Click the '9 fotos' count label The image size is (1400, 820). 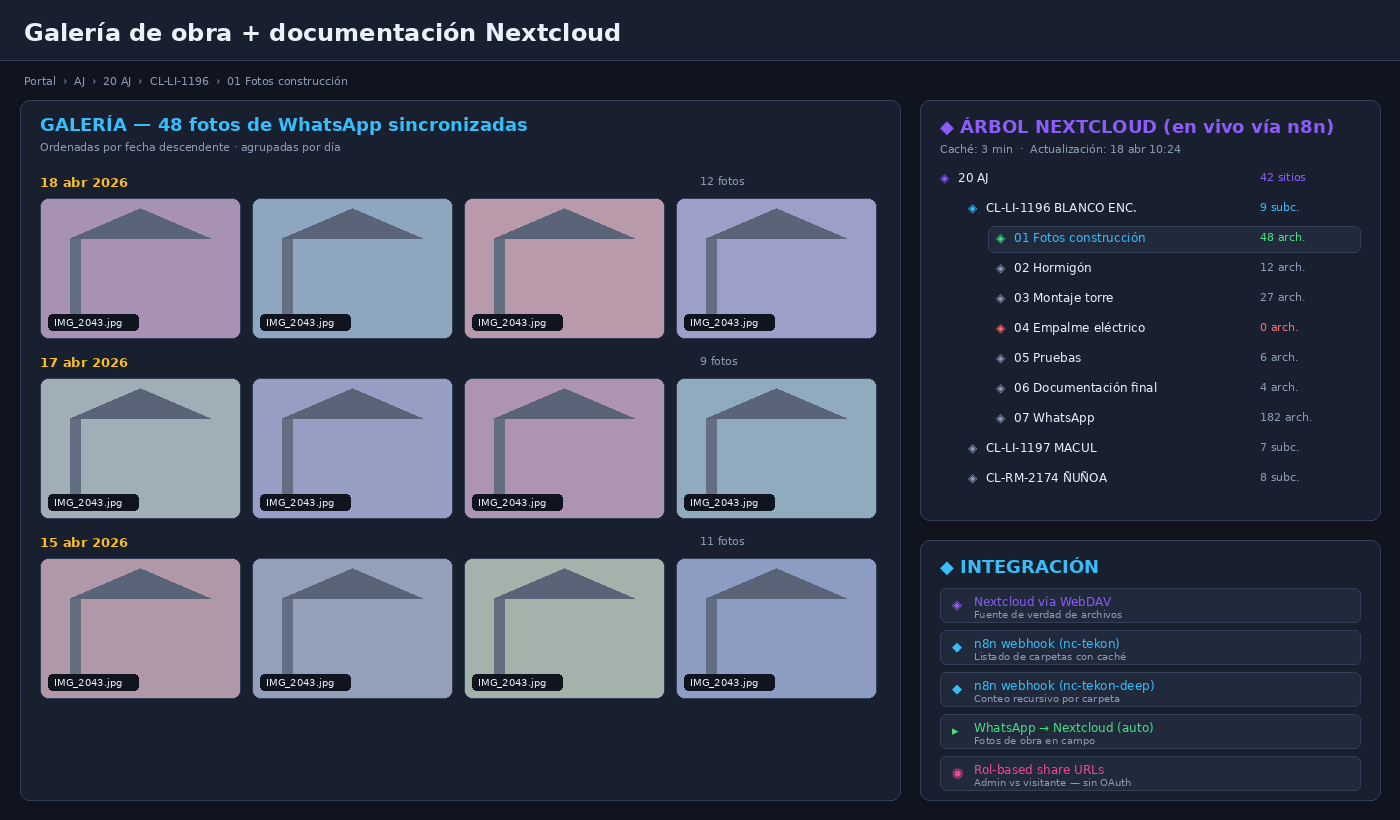tap(719, 362)
